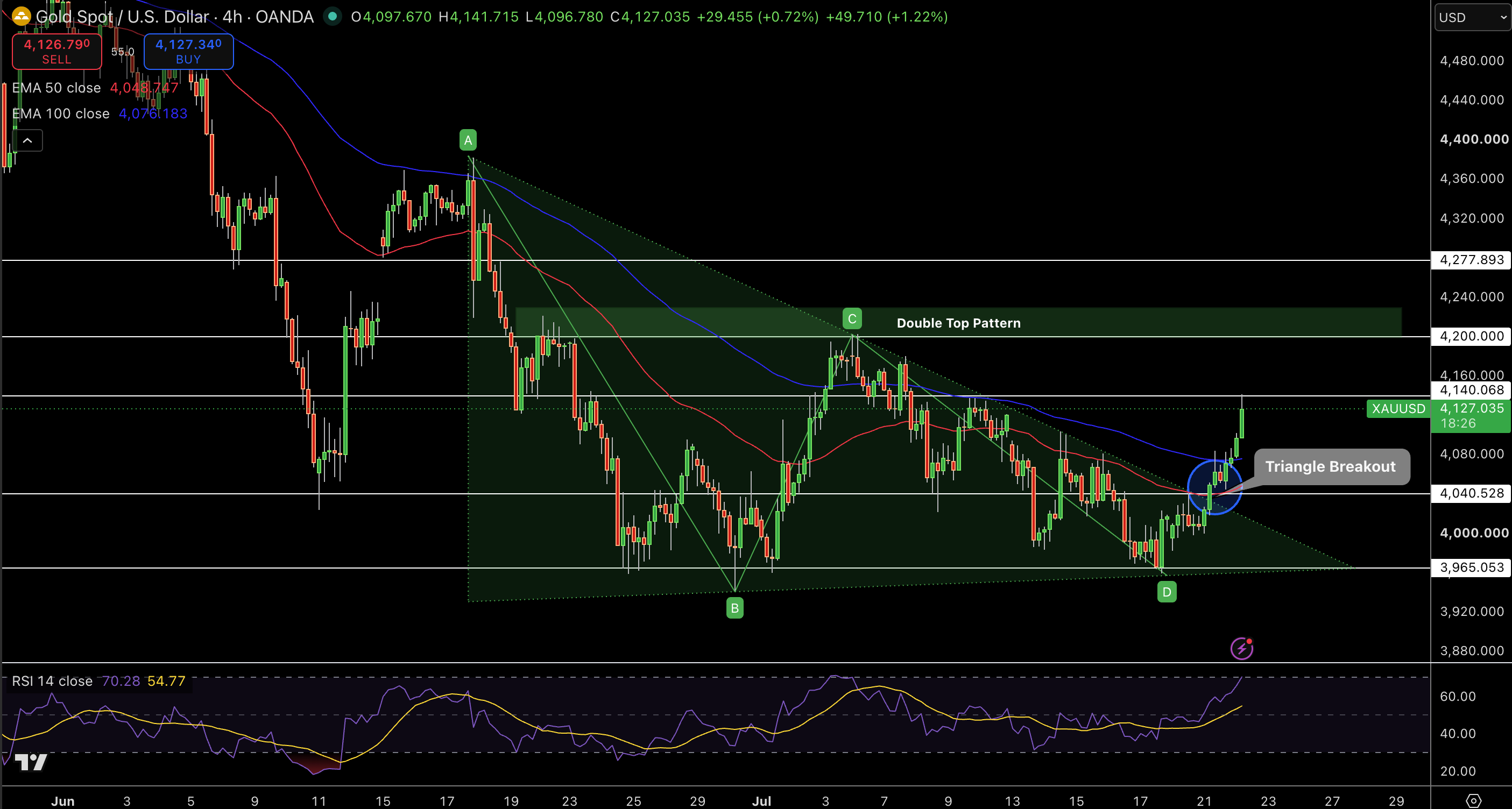Click the 4,040.528 horizontal line price label
The height and width of the screenshot is (809, 1512).
1472,493
